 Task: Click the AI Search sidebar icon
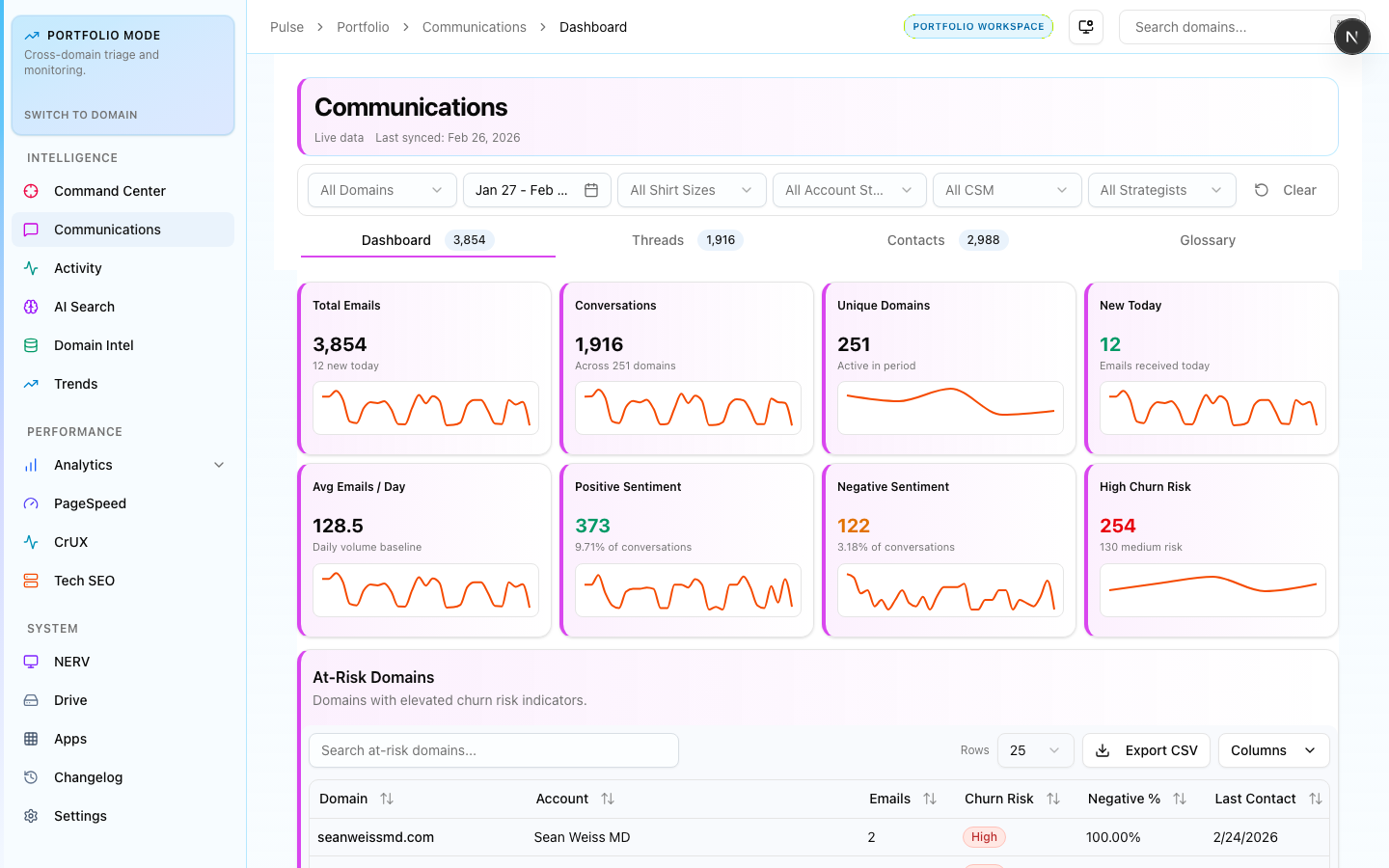tap(31, 307)
